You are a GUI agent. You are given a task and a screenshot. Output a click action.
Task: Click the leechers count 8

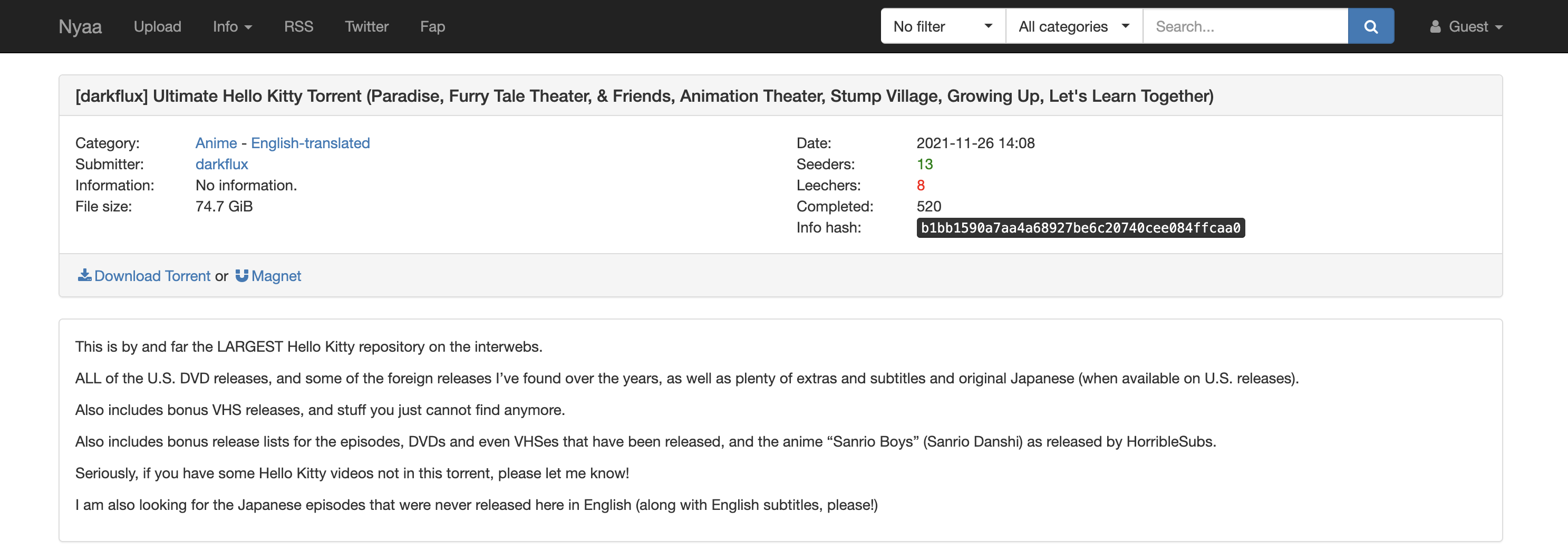pos(921,185)
